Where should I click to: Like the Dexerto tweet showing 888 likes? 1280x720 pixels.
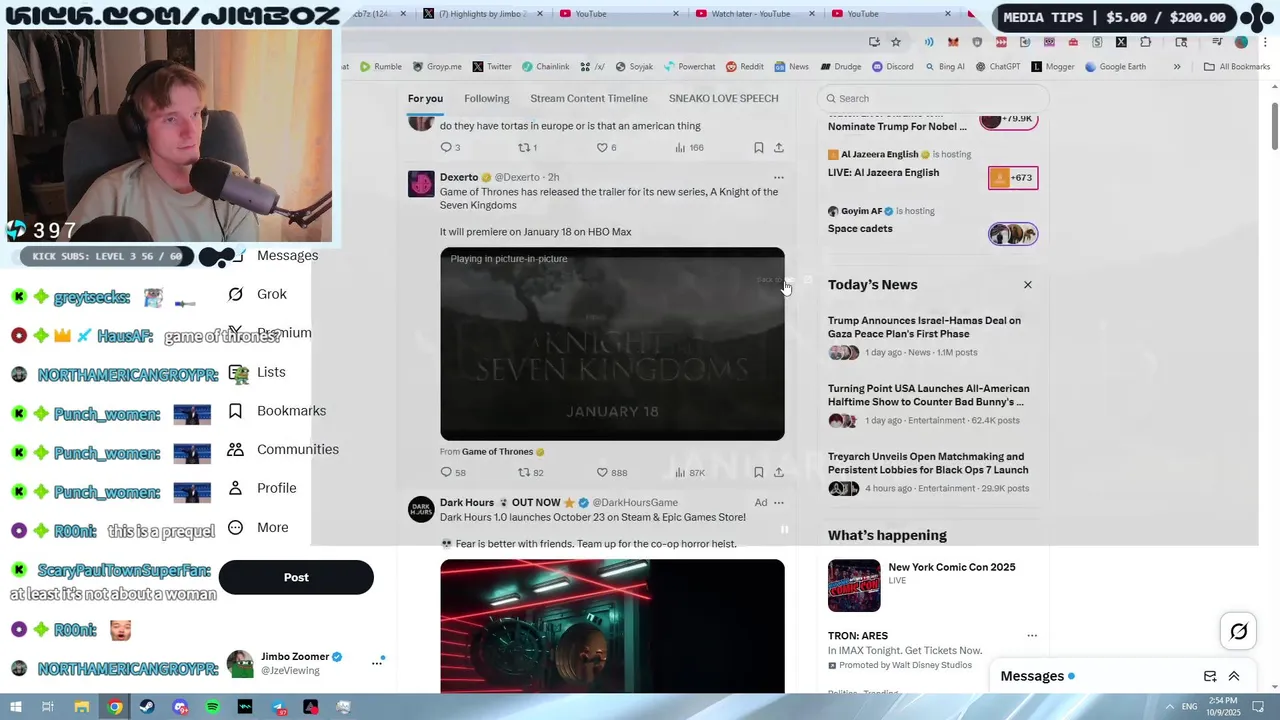[612, 472]
